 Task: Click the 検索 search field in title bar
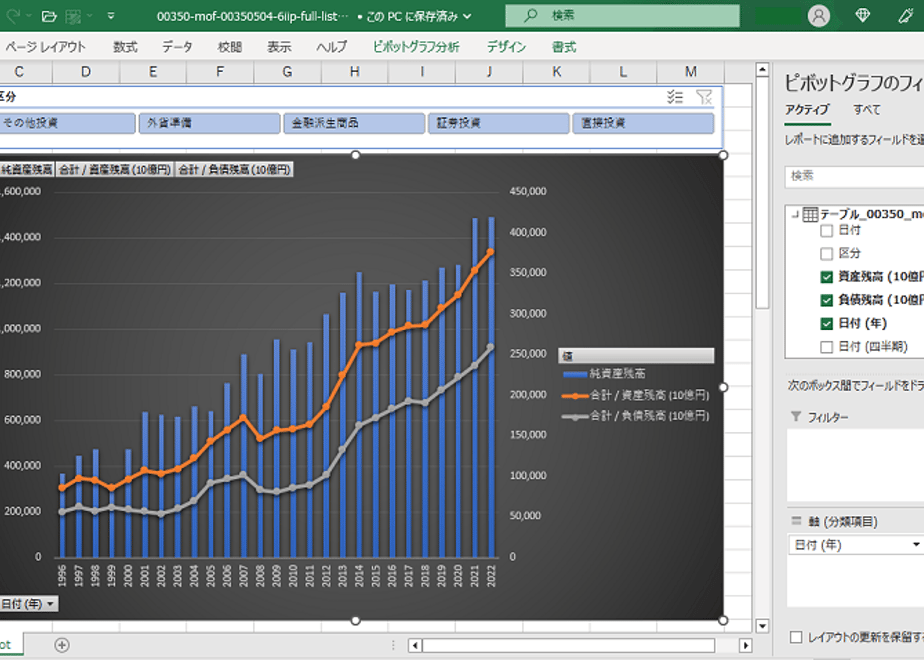point(622,15)
